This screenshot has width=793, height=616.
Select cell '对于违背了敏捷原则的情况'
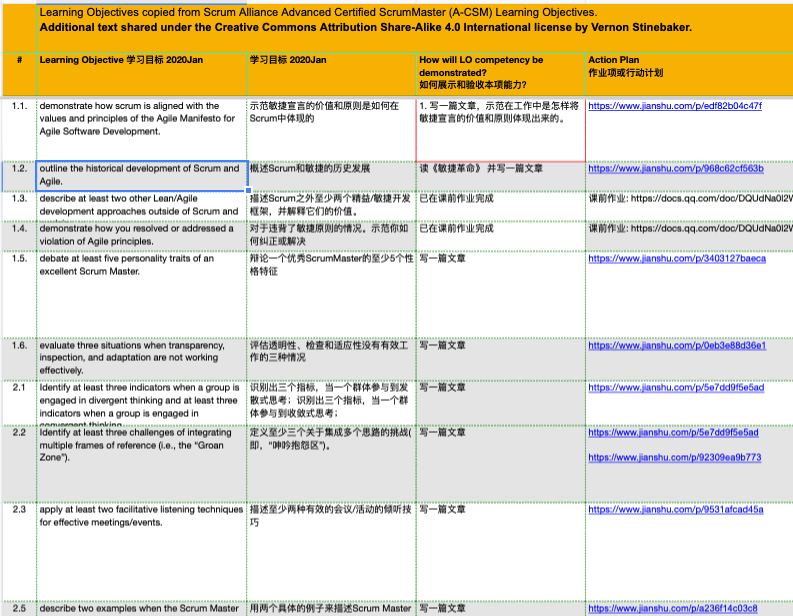[331, 236]
